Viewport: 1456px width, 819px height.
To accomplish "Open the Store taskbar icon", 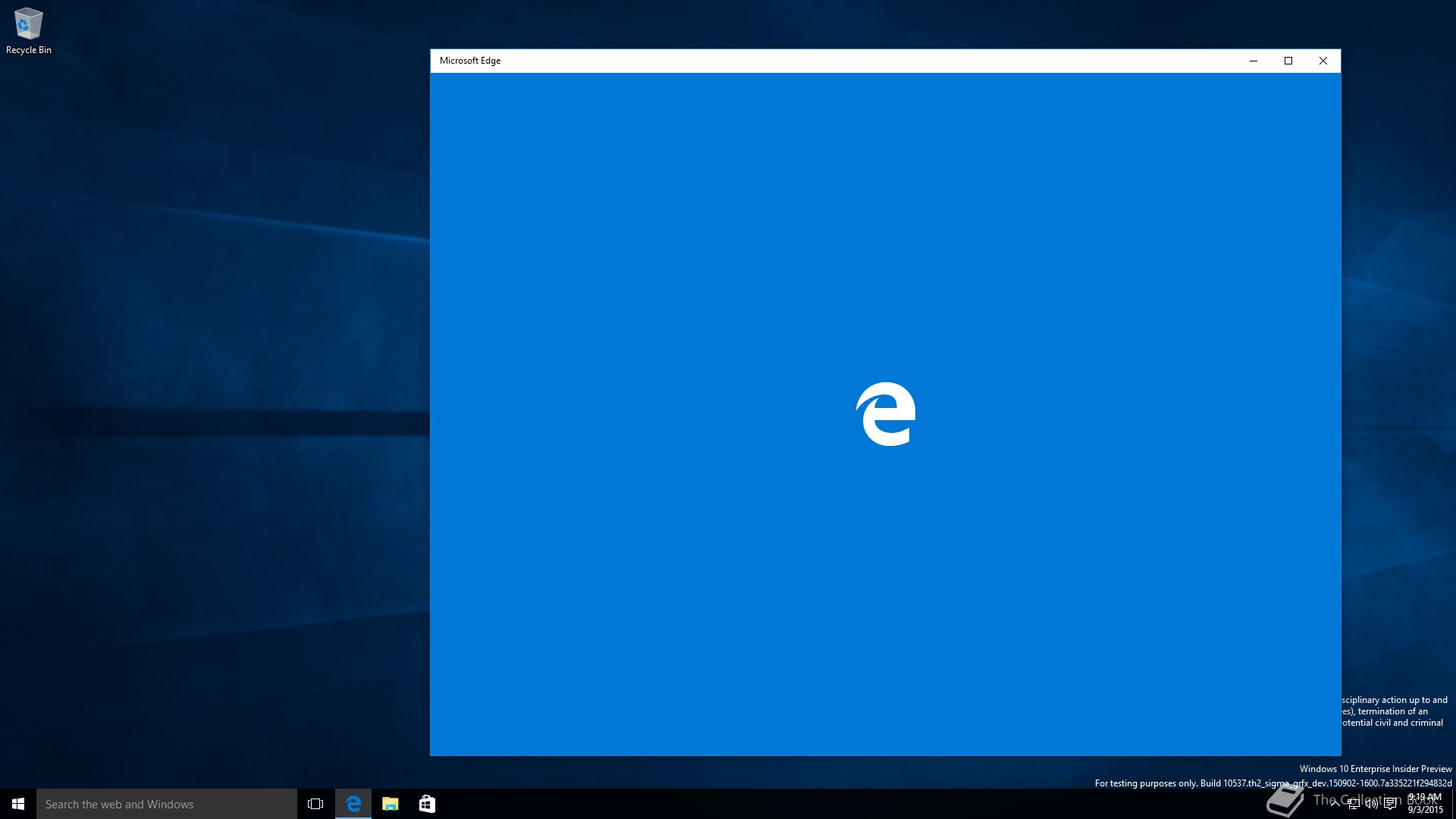I will point(427,804).
